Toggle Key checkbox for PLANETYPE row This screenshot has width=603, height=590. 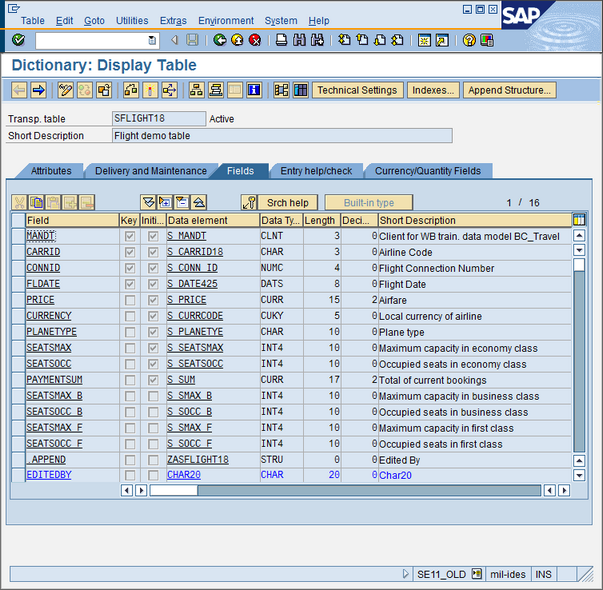coord(130,332)
